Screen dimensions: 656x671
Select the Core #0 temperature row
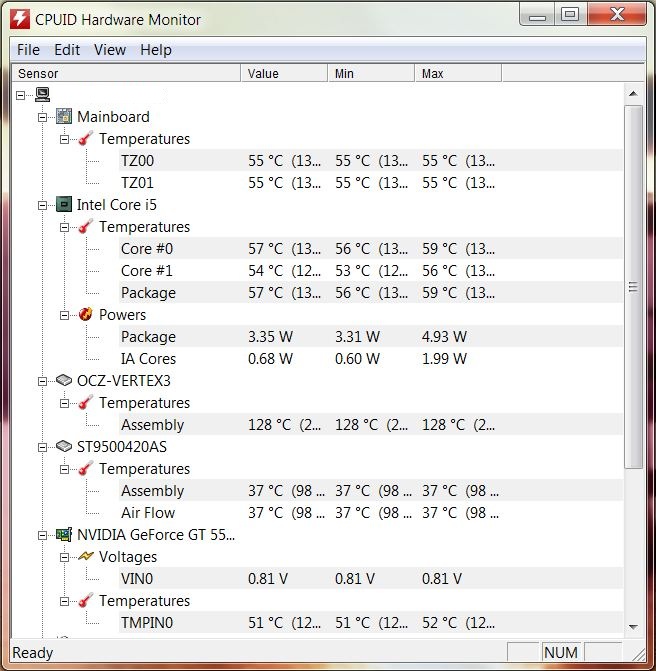371,249
